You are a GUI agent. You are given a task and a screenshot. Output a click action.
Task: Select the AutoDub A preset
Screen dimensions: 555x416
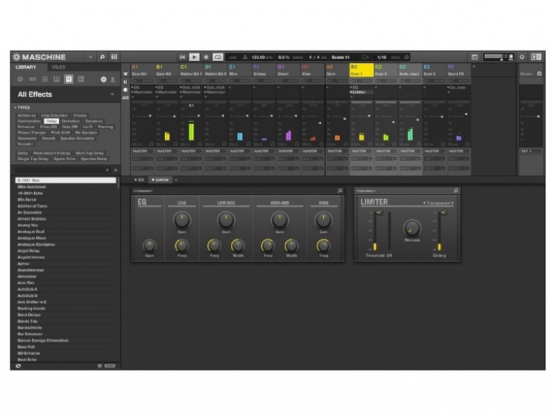67,289
